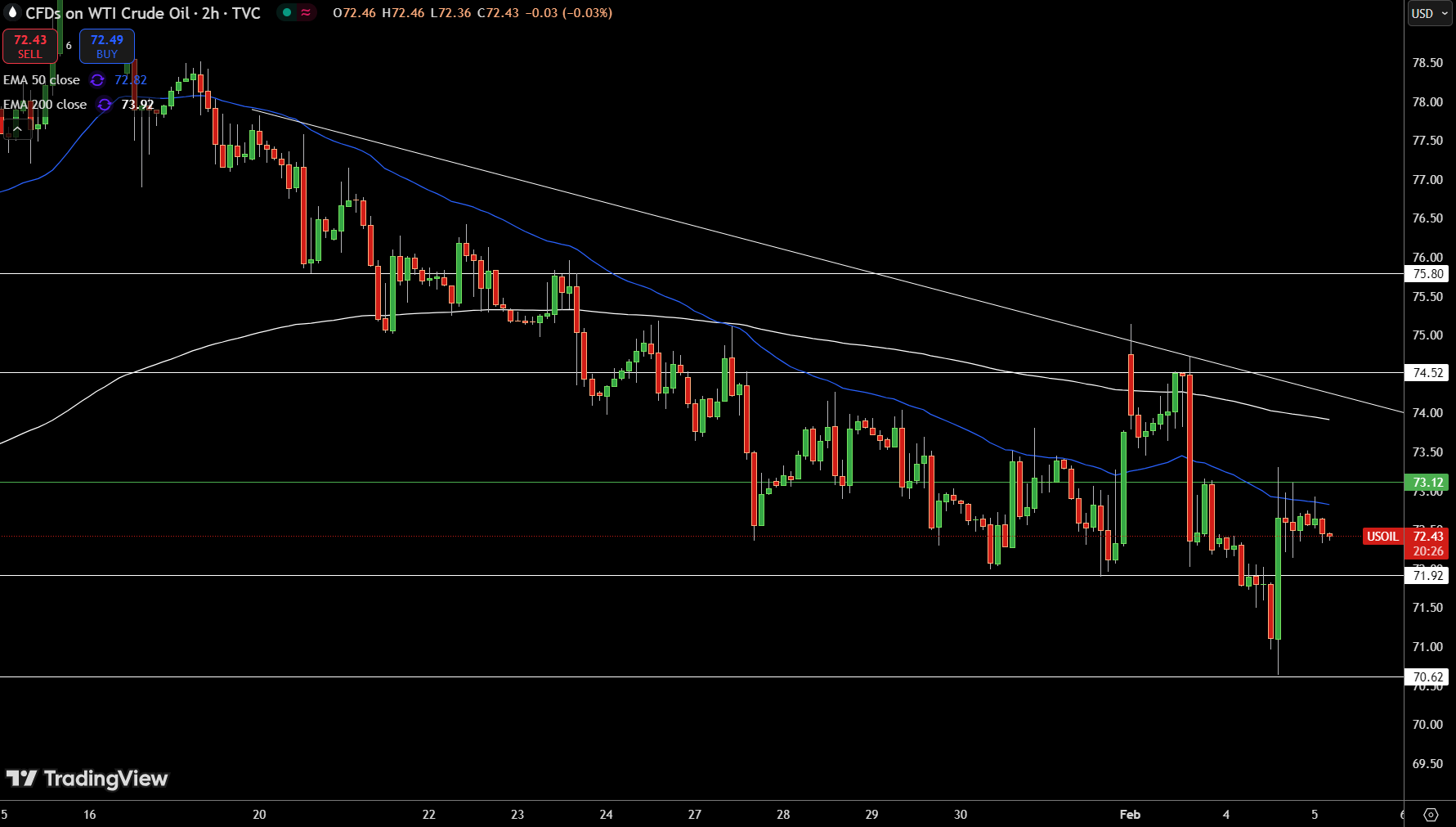Click the 72.43 current price label
Image resolution: width=1456 pixels, height=827 pixels.
click(x=1427, y=537)
